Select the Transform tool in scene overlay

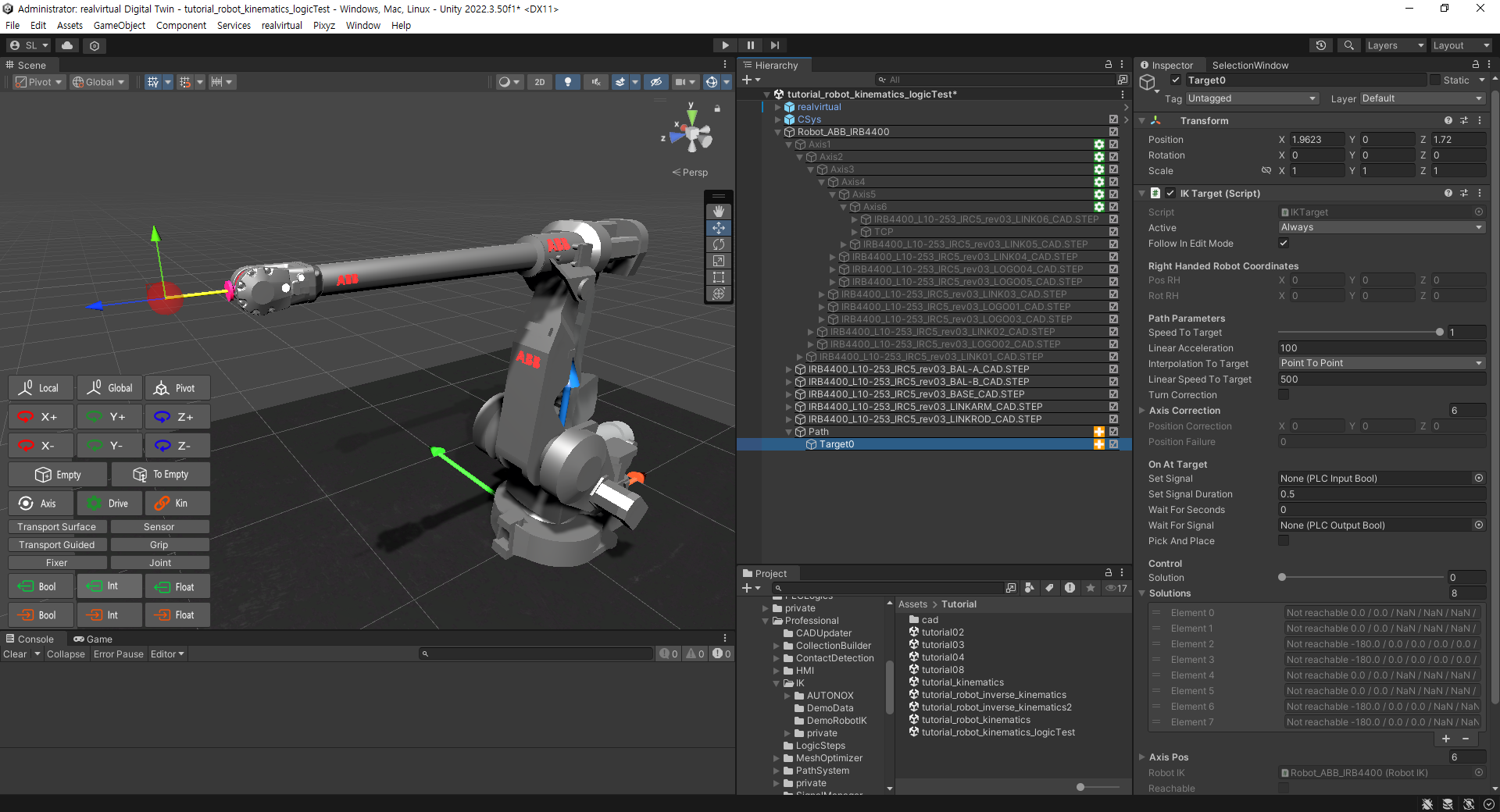tap(719, 294)
